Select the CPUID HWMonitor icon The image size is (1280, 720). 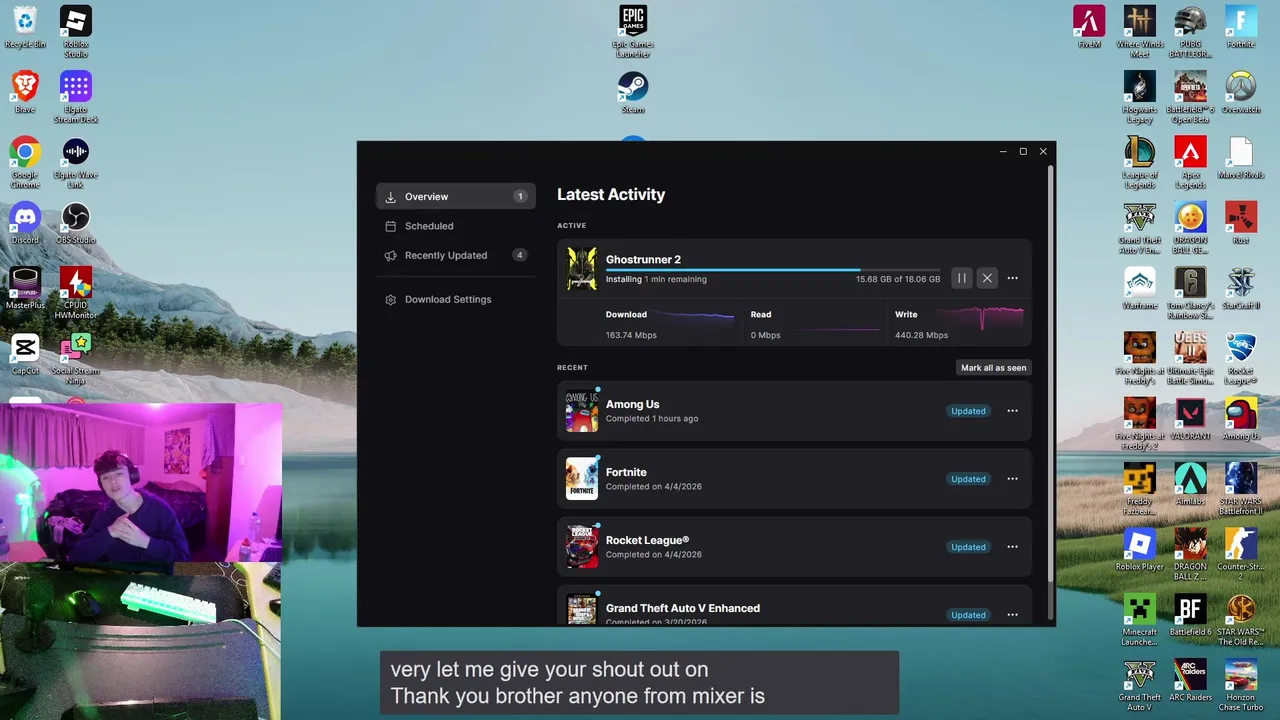click(x=76, y=293)
